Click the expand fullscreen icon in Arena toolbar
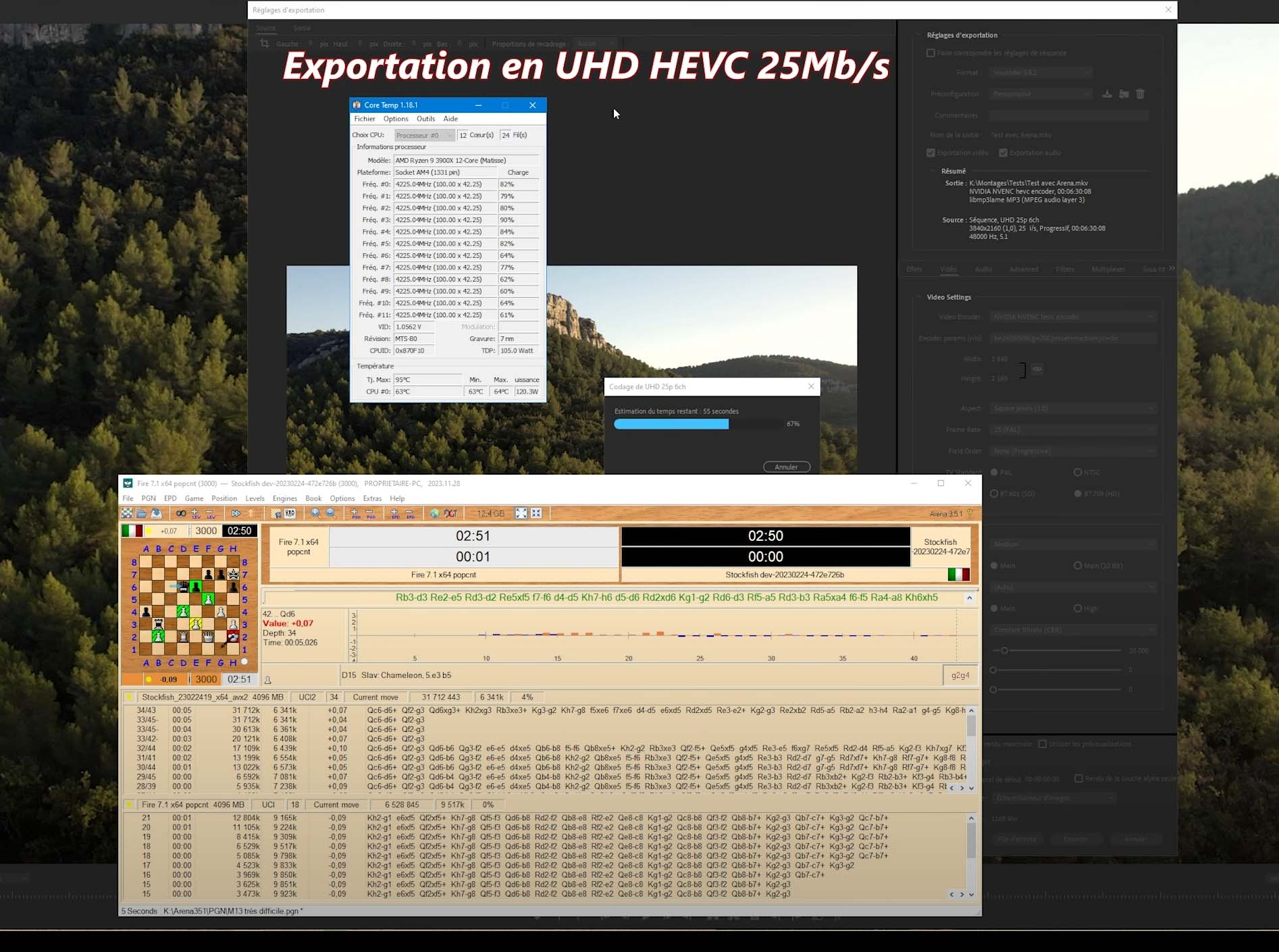Screen dimensions: 1279x952 (521, 513)
